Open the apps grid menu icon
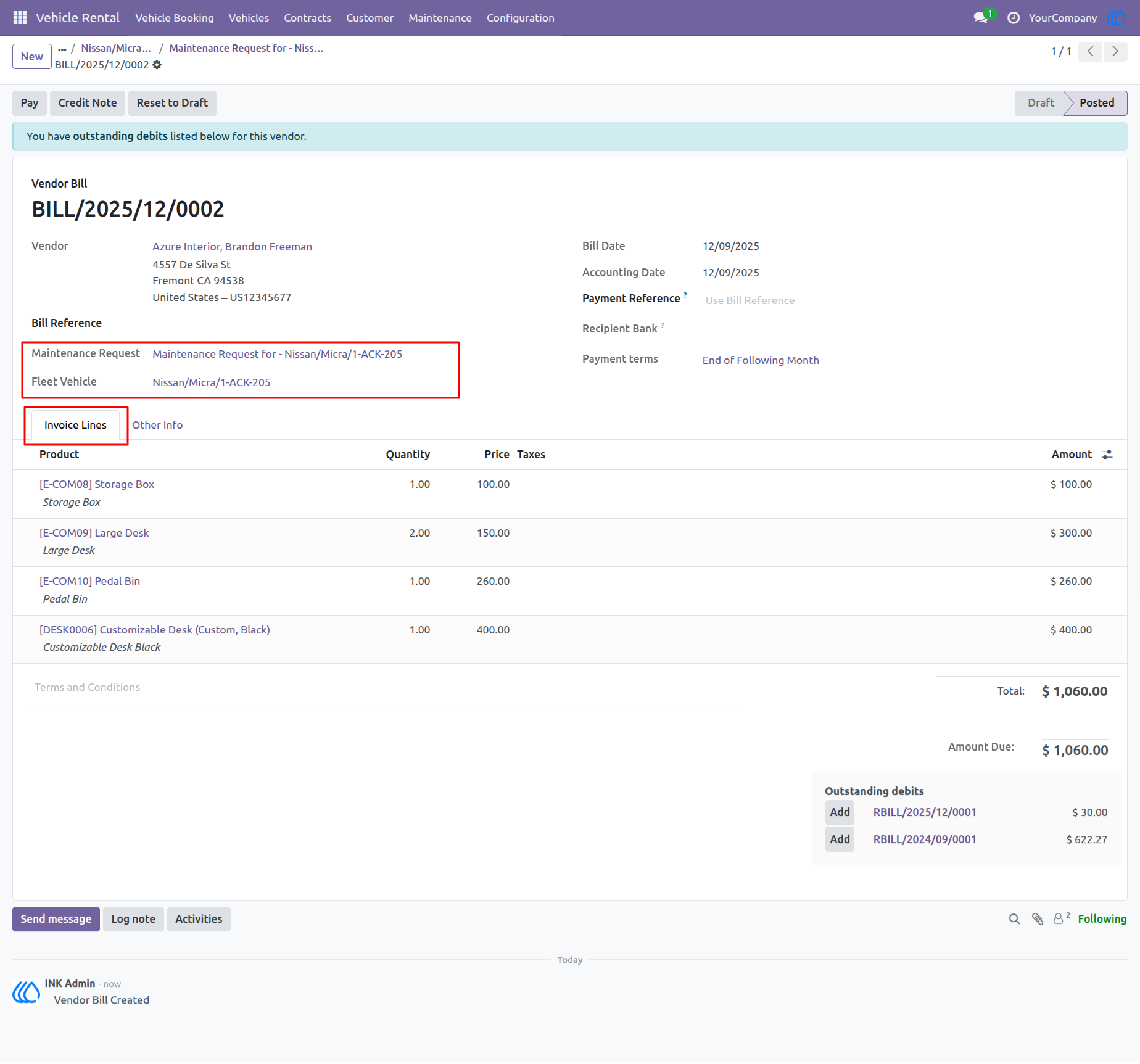1140x1064 pixels. point(20,18)
